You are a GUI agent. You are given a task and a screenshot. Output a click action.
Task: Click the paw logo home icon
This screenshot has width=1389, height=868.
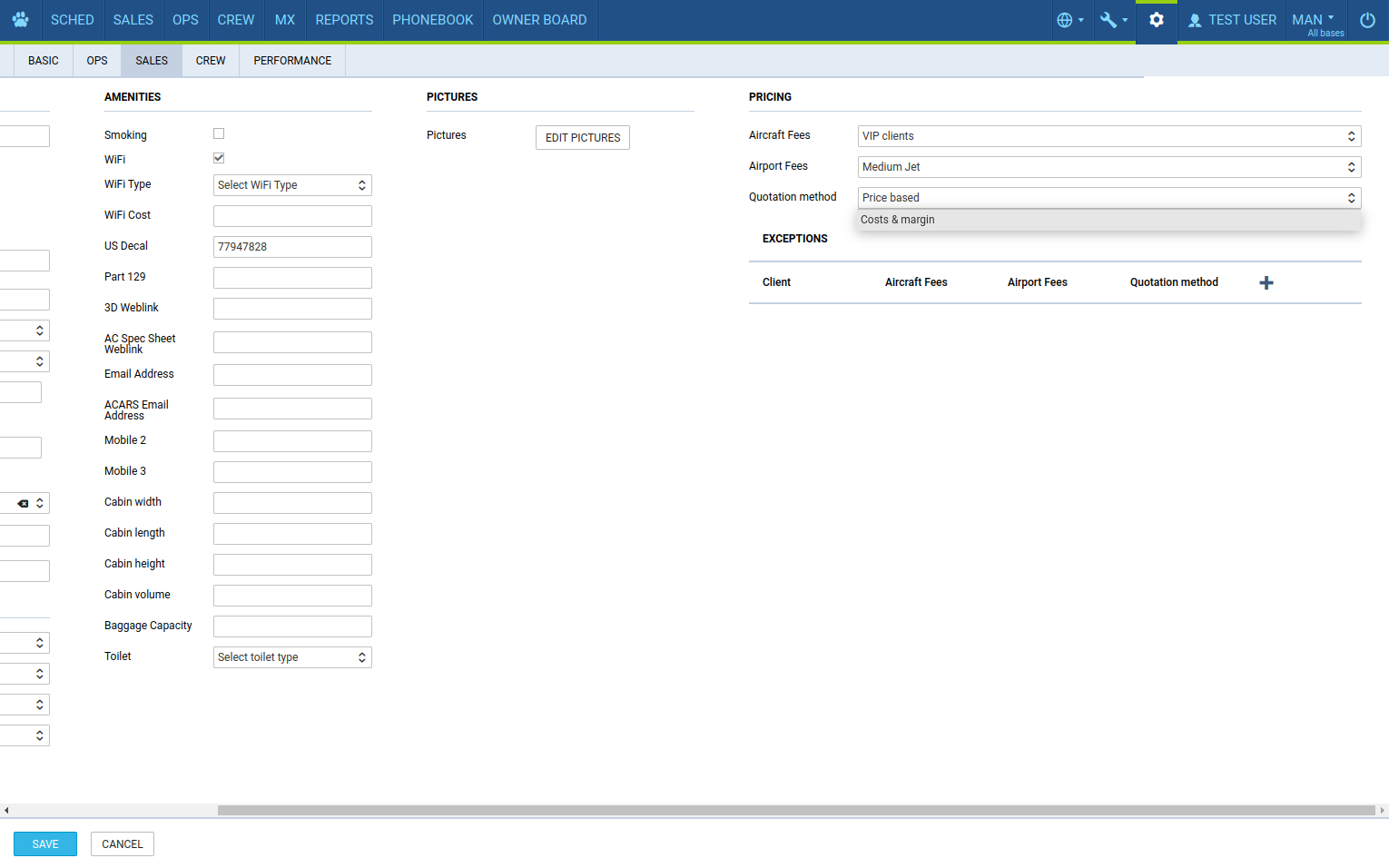[21, 20]
